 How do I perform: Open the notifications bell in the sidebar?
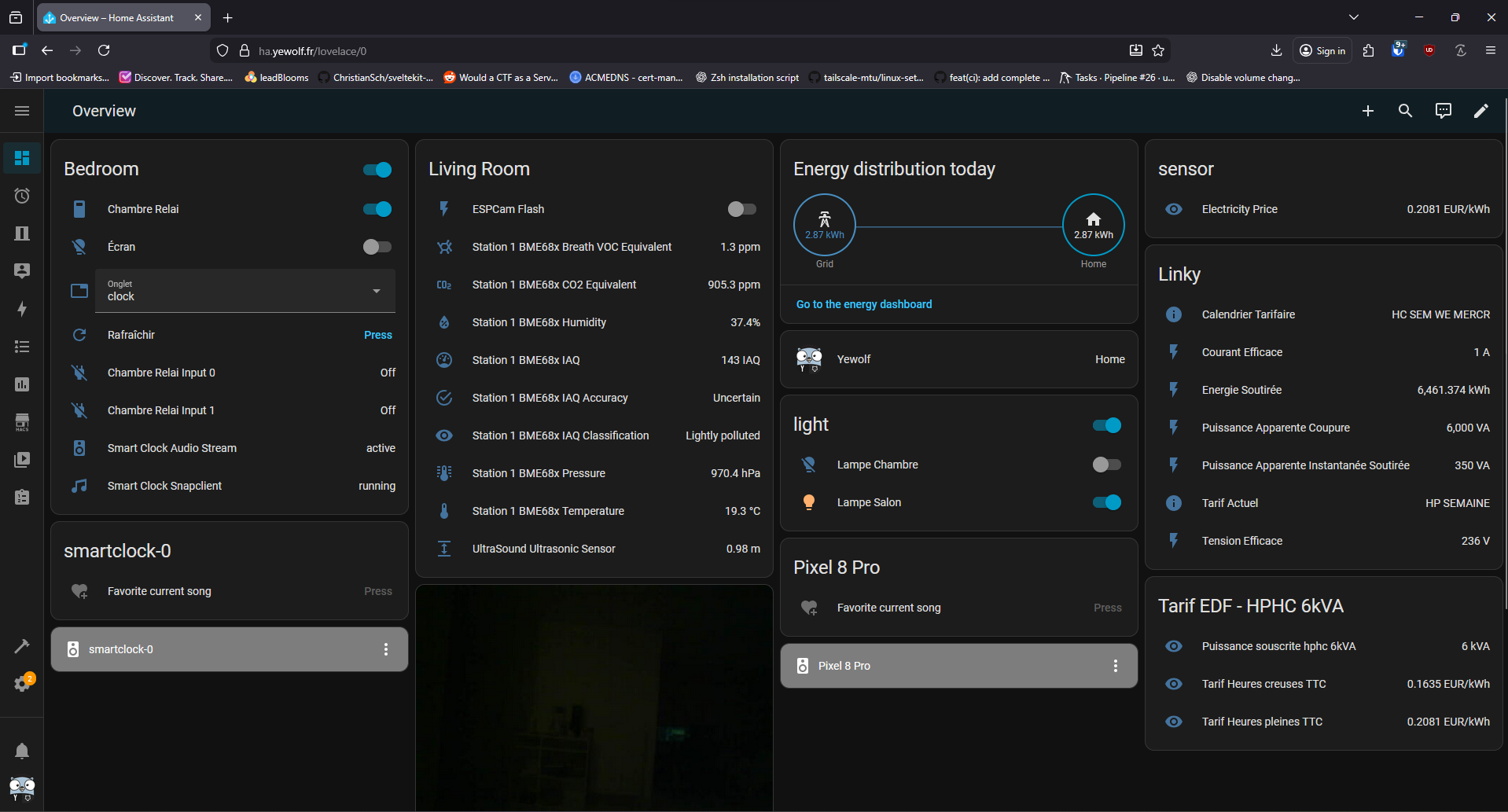[x=22, y=751]
